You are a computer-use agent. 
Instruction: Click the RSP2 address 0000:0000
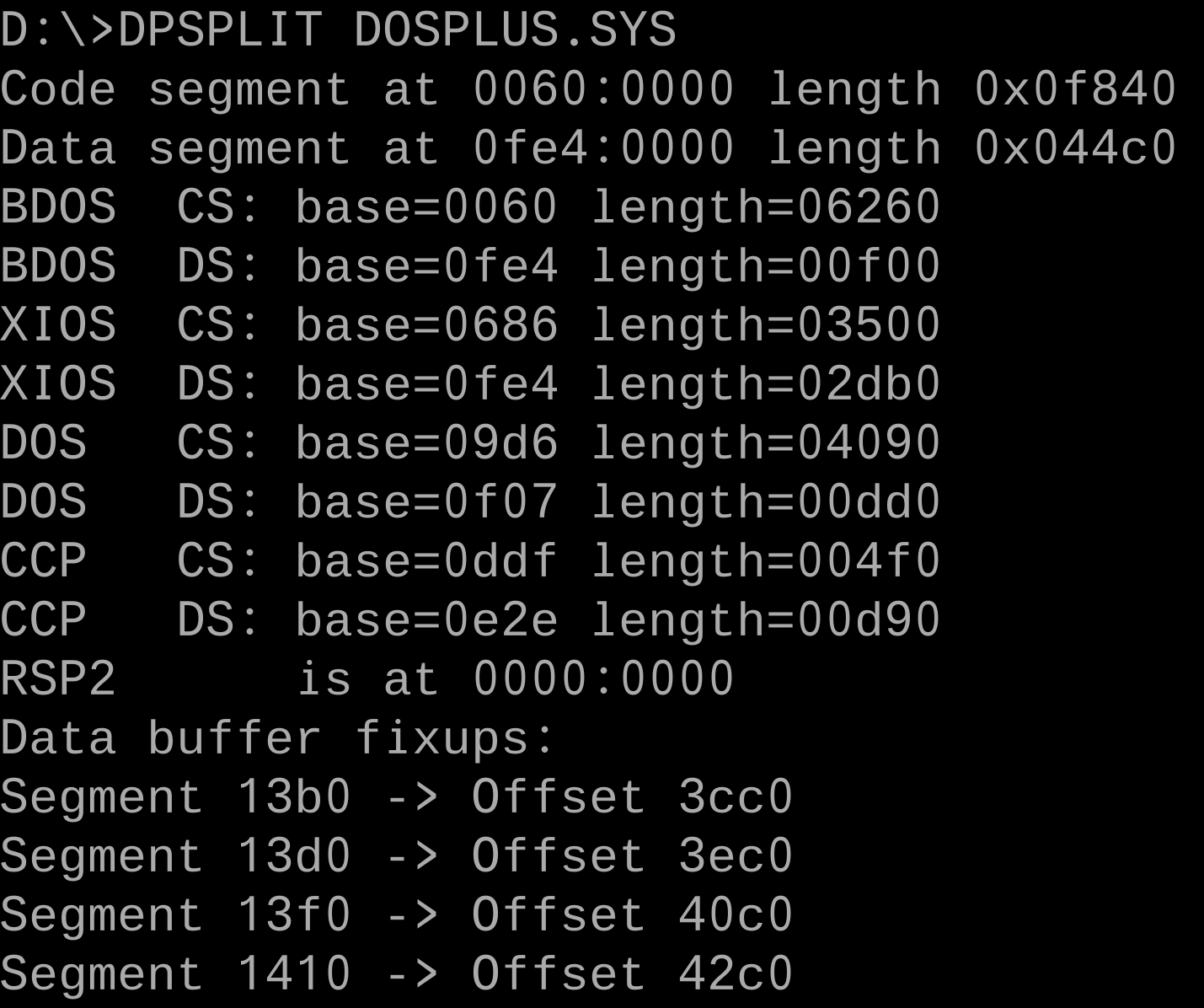603,680
